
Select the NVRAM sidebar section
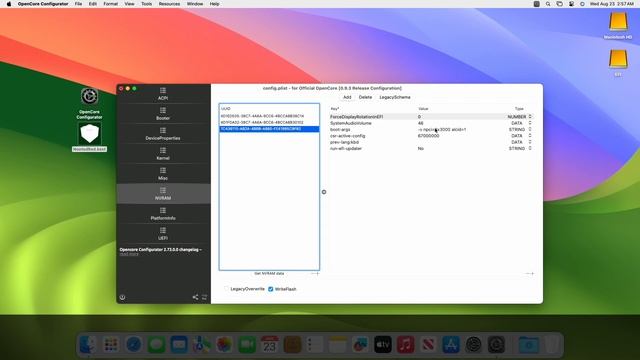(163, 194)
